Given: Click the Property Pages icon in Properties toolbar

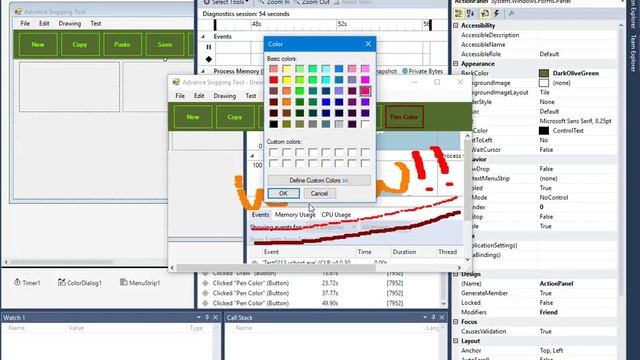Looking at the screenshot, I should coord(484,14).
